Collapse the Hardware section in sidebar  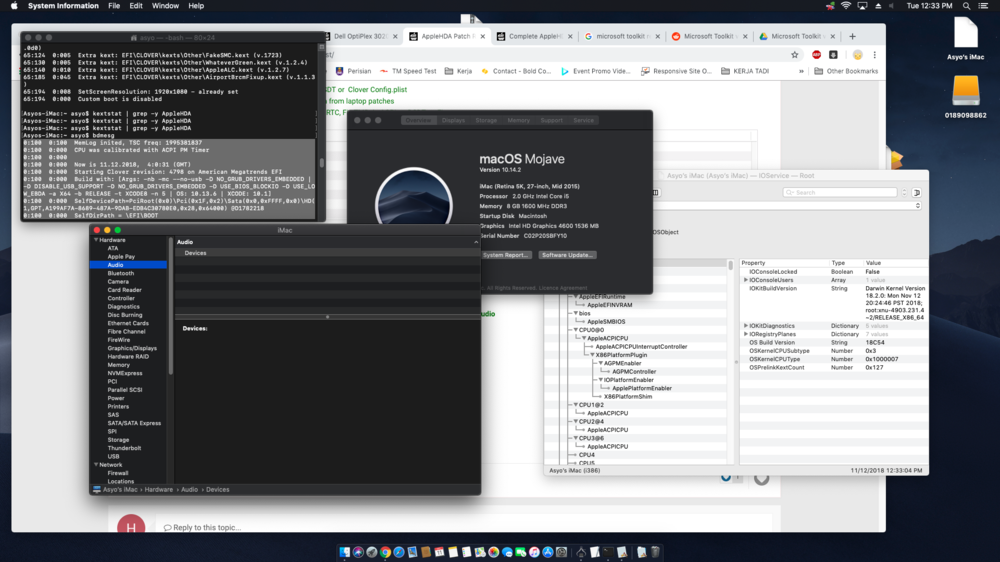point(96,240)
